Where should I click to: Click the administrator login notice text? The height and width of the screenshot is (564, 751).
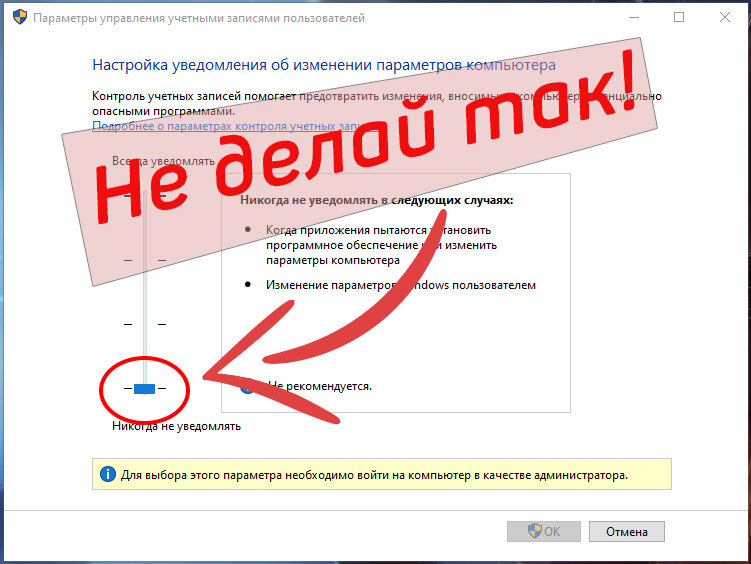click(374, 475)
